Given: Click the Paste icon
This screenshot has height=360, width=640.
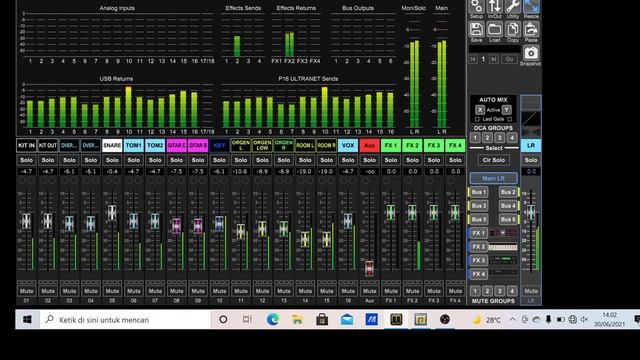Looking at the screenshot, I should [x=531, y=30].
